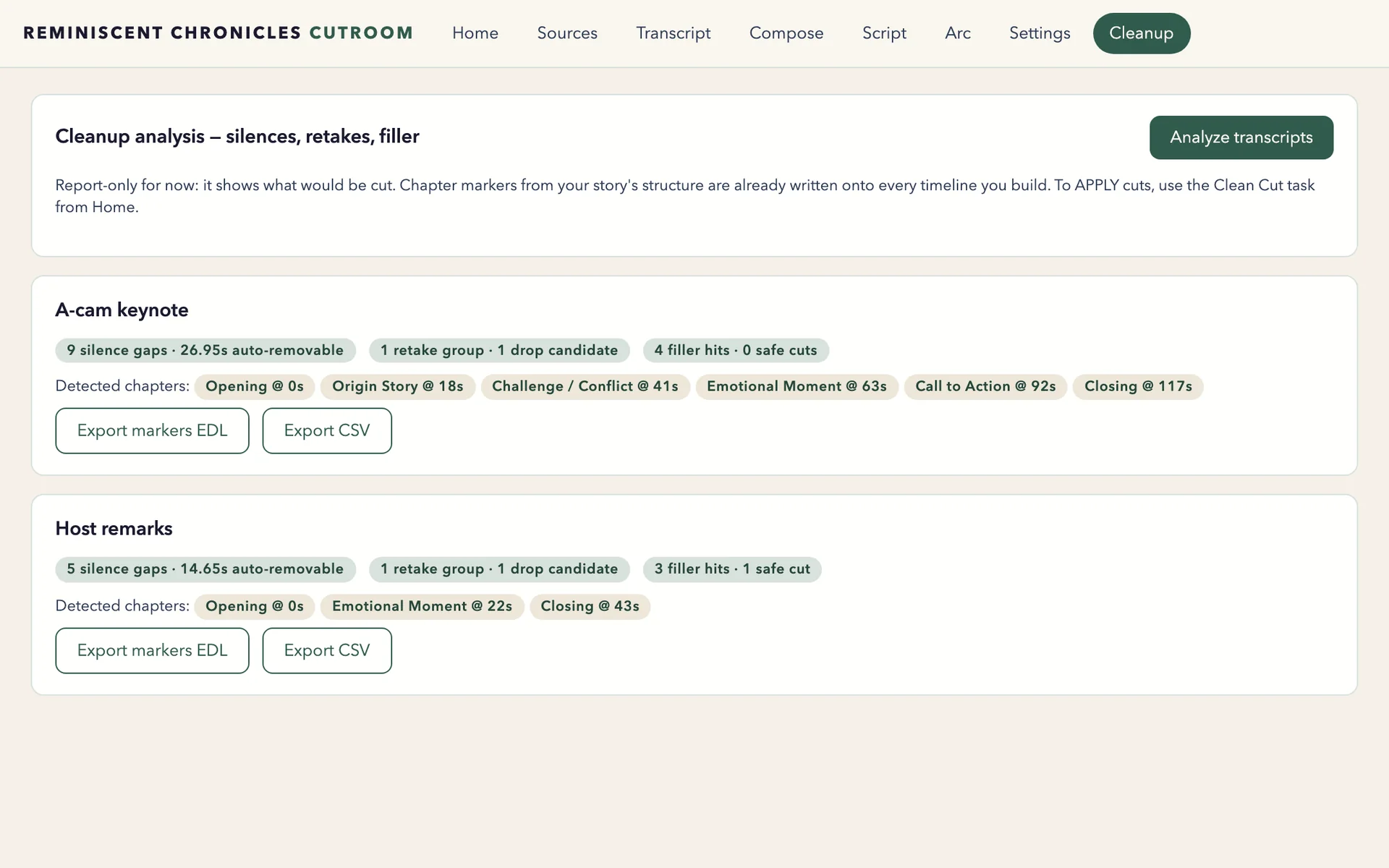Click the 'Report-only for now' description paragraph
Viewport: 1389px width, 868px height.
pyautogui.click(x=685, y=196)
